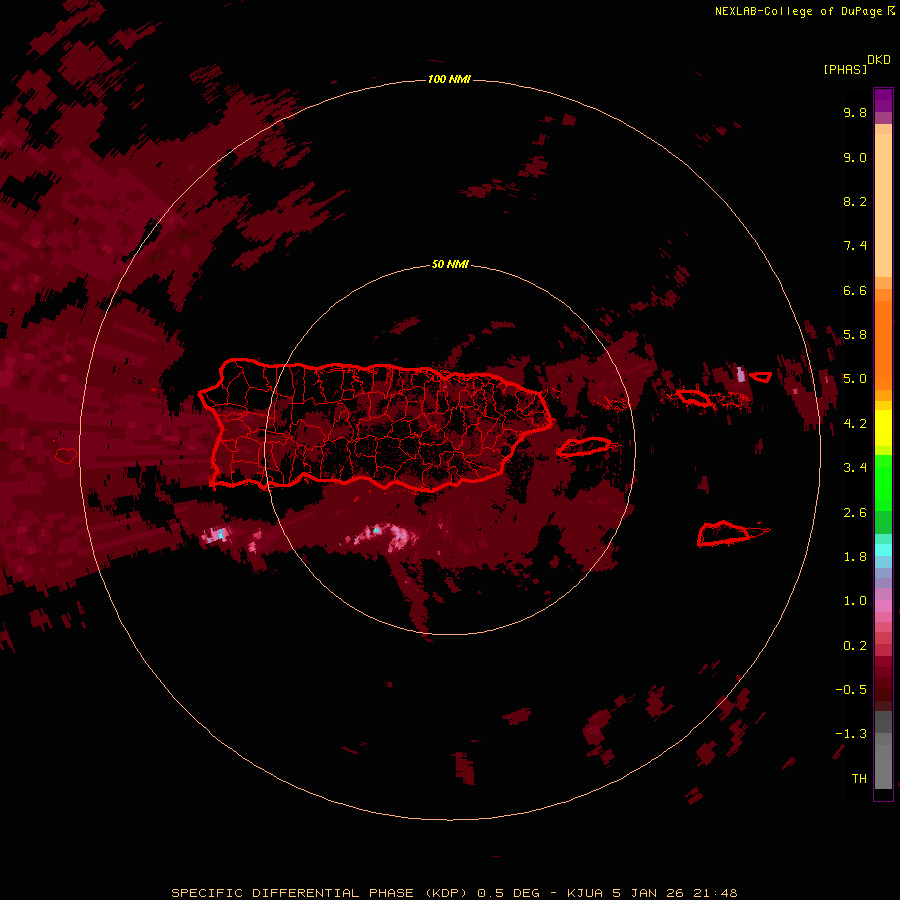
Task: Click the 5.8 value on the color scale
Action: tap(855, 335)
